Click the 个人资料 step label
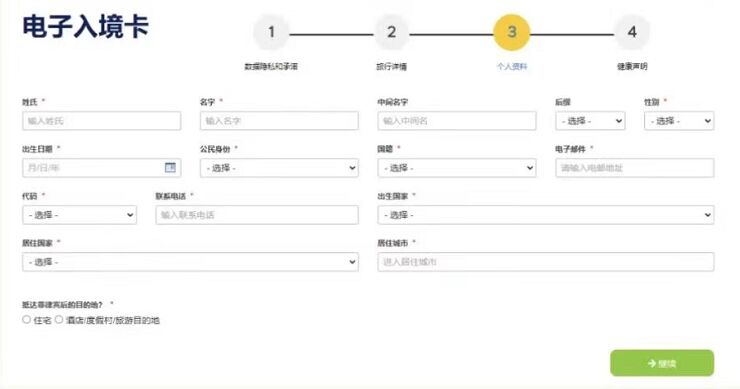The image size is (740, 389). 512,67
